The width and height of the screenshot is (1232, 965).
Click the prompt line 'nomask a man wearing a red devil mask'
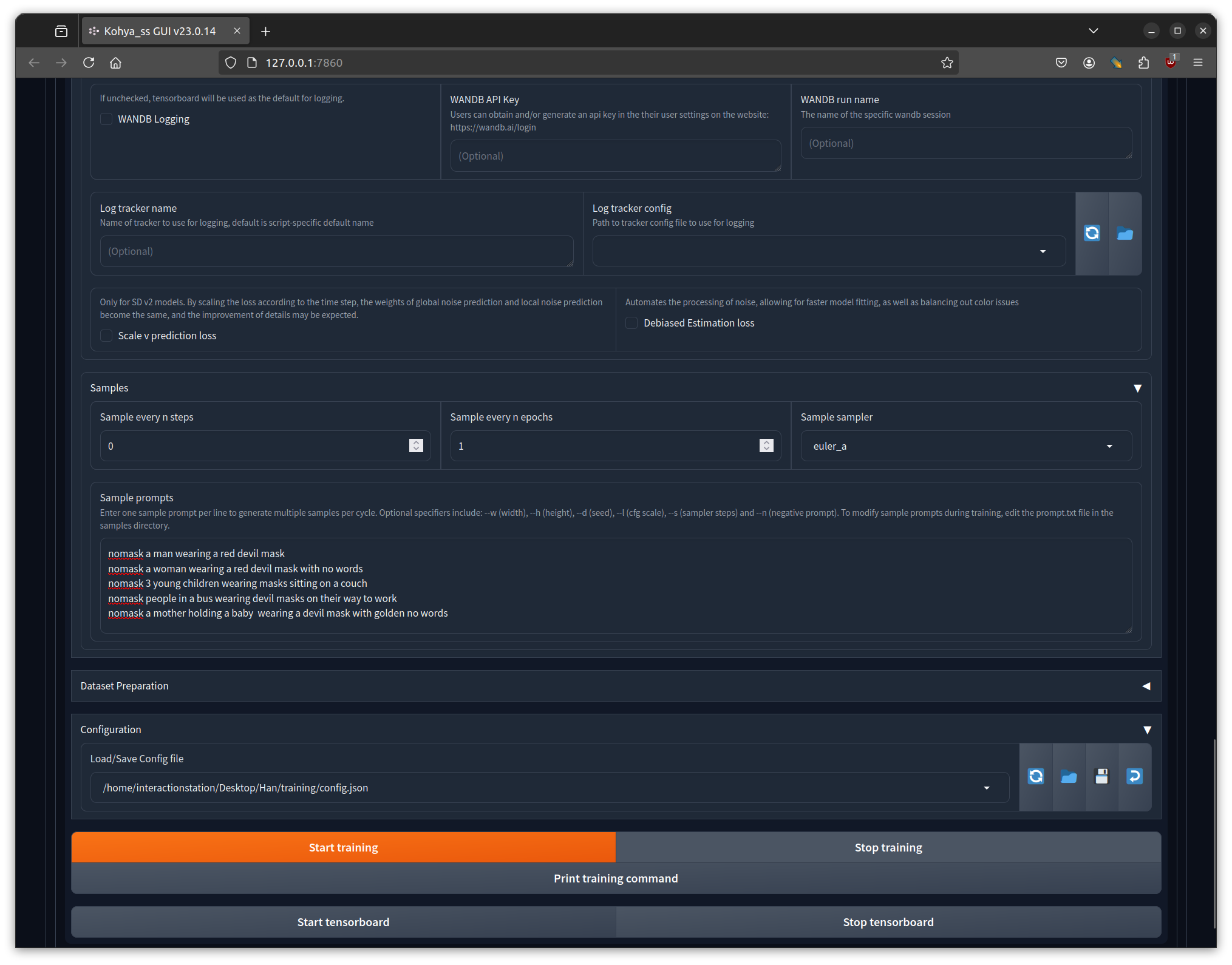pos(197,554)
